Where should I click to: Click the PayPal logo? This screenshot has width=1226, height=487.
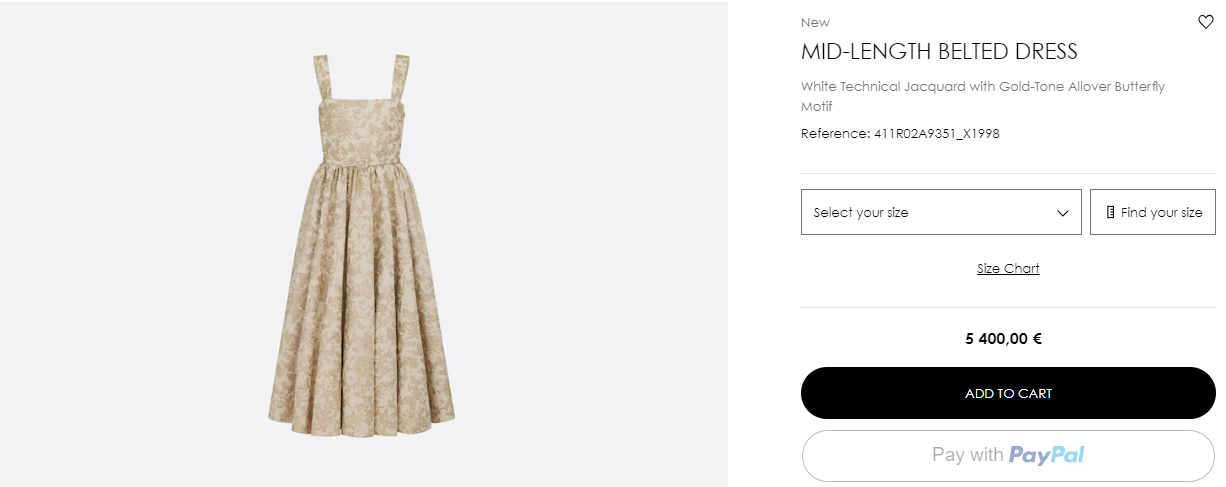tap(1046, 455)
